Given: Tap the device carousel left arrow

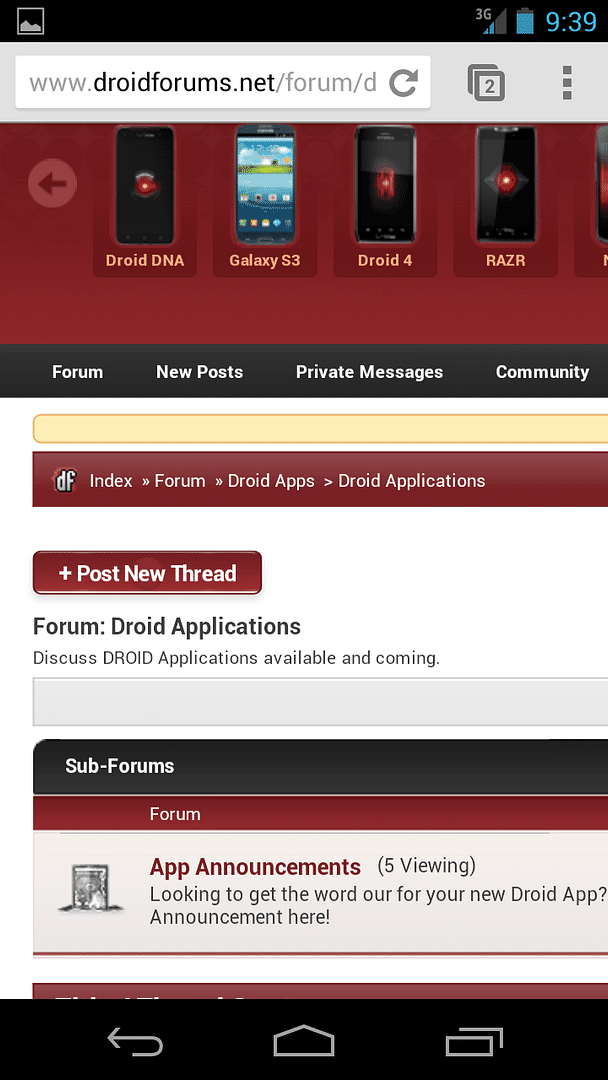Looking at the screenshot, I should (52, 183).
